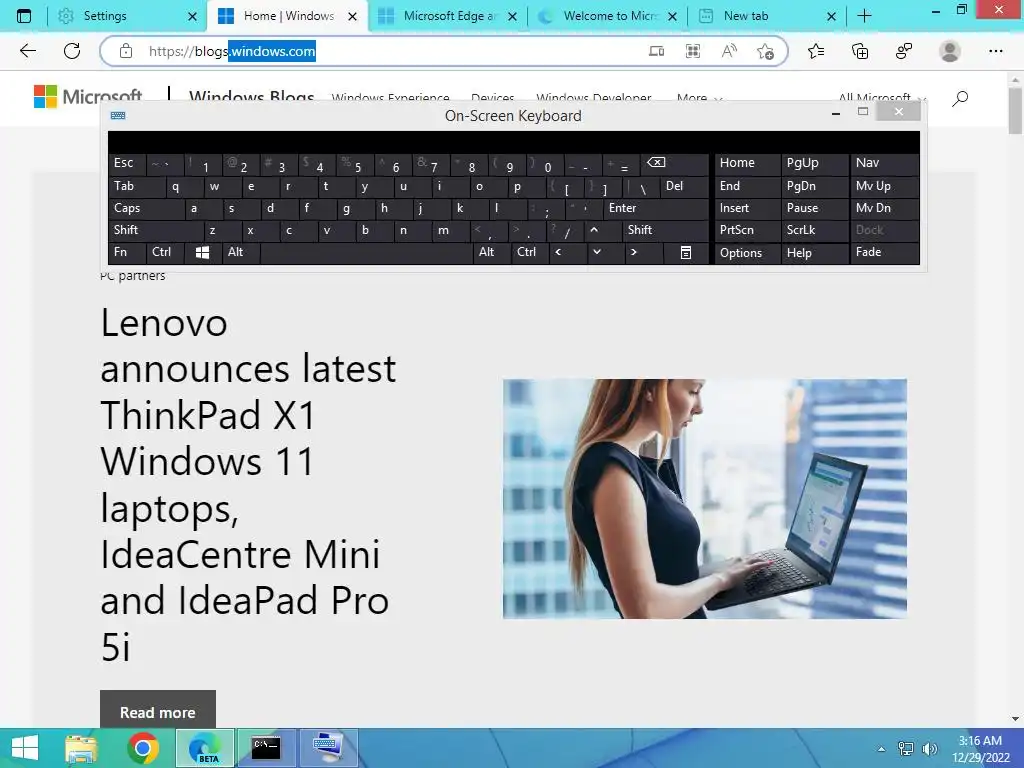Open the Lenovo ThinkPad X1 article headline
The image size is (1024, 768).
click(x=248, y=485)
